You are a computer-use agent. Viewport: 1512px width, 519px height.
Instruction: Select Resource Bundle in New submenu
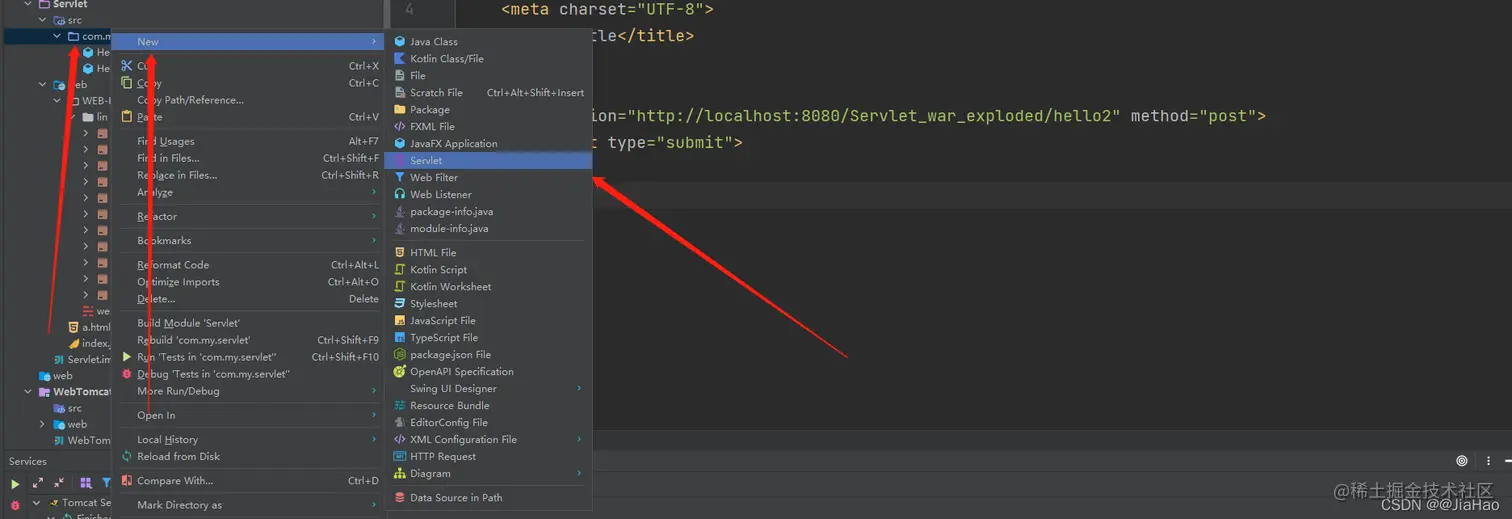point(488,406)
